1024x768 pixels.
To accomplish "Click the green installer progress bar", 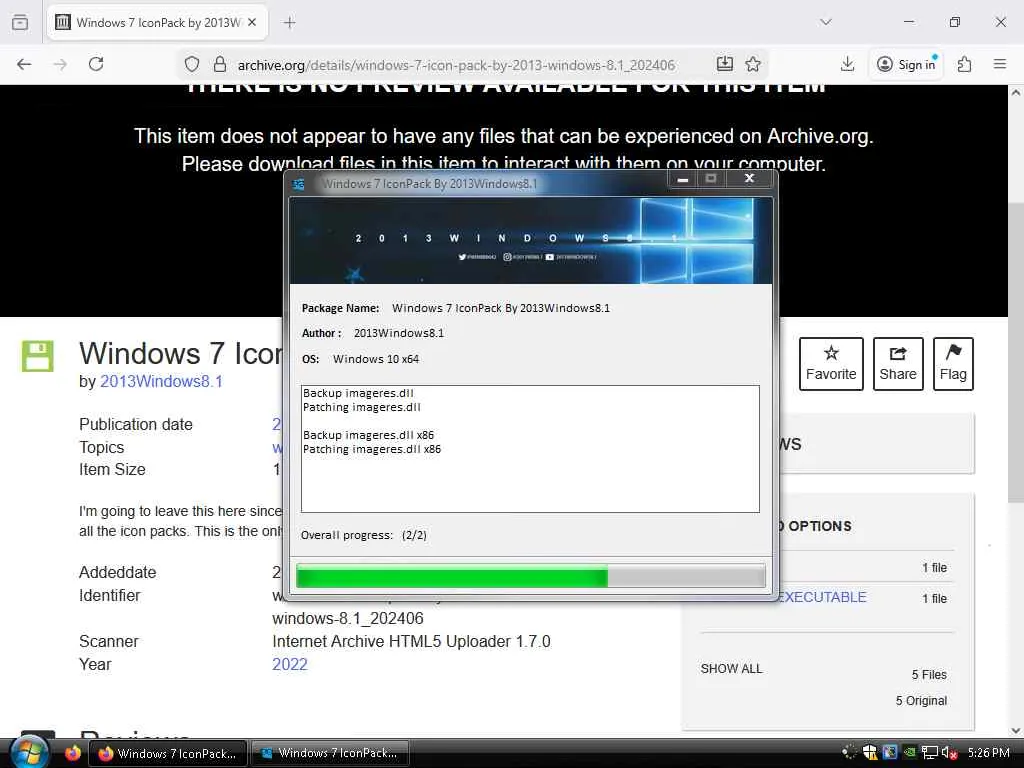I will [x=530, y=577].
